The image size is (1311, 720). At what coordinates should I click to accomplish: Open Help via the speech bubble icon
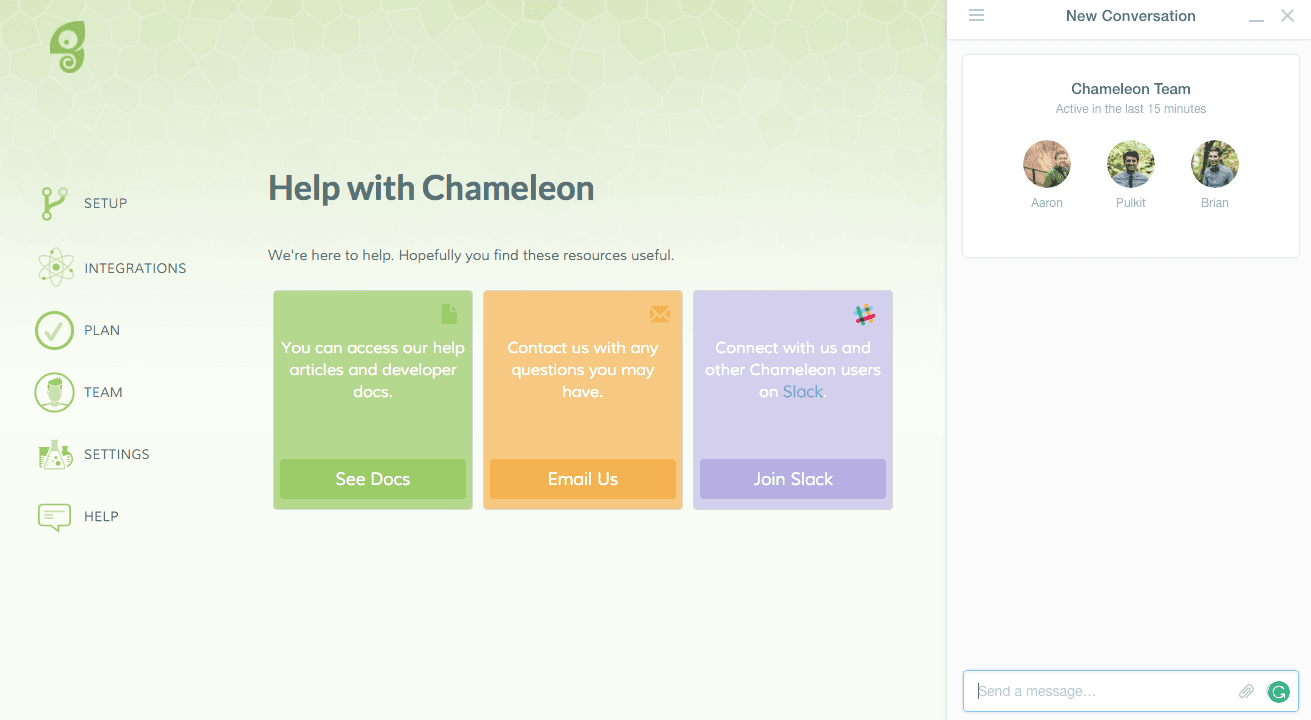pos(55,515)
